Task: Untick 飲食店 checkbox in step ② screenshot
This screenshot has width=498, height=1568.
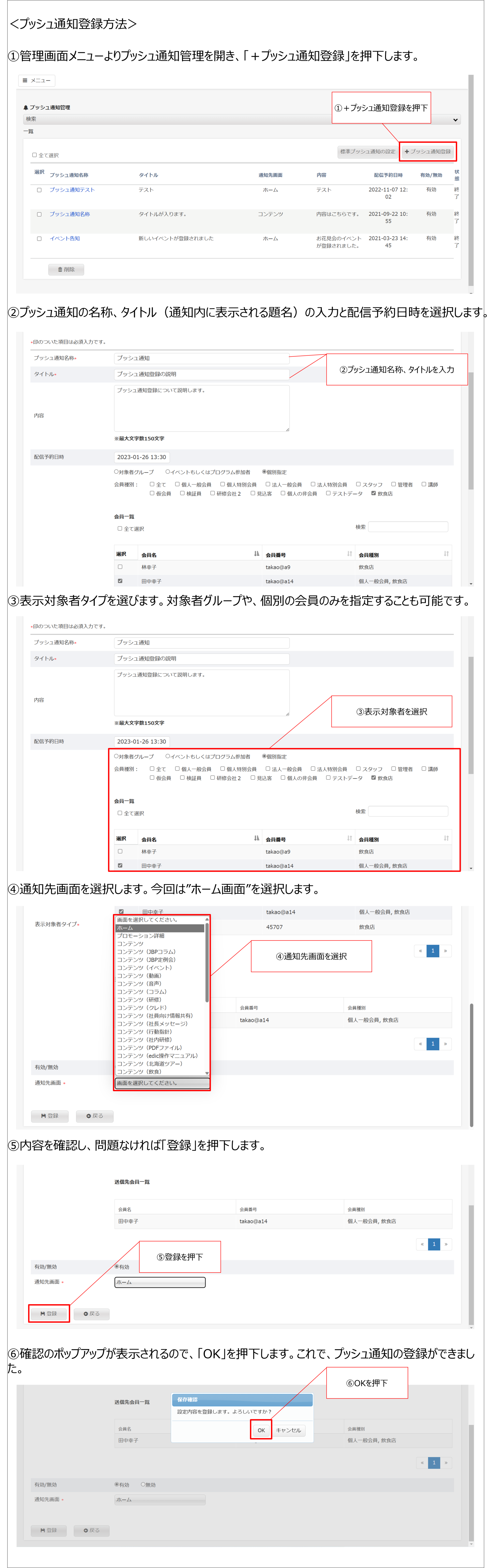Action: pos(373,493)
